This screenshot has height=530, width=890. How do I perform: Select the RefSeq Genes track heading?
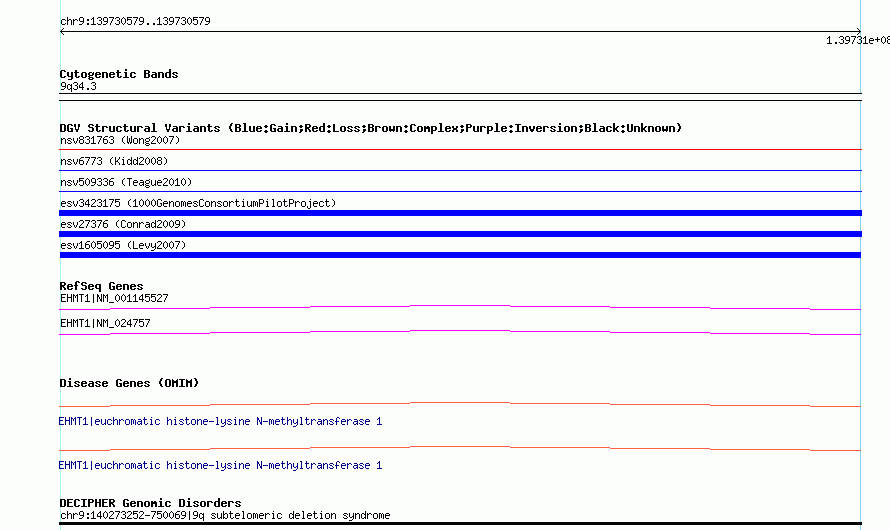101,286
